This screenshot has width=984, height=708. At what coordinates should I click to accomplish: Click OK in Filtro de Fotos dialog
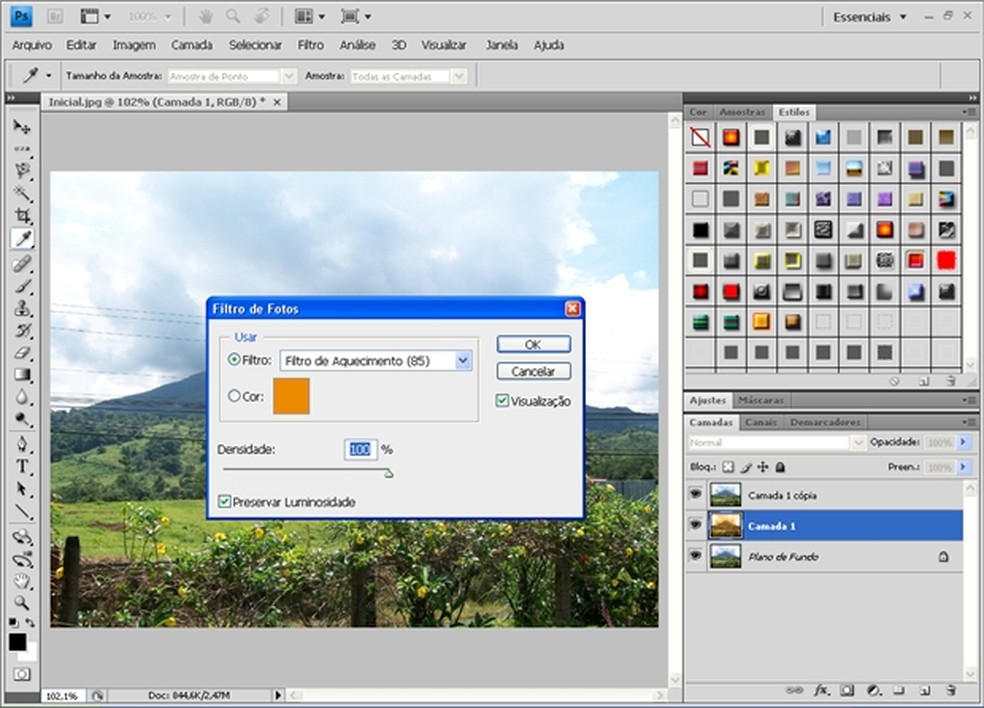pyautogui.click(x=533, y=344)
